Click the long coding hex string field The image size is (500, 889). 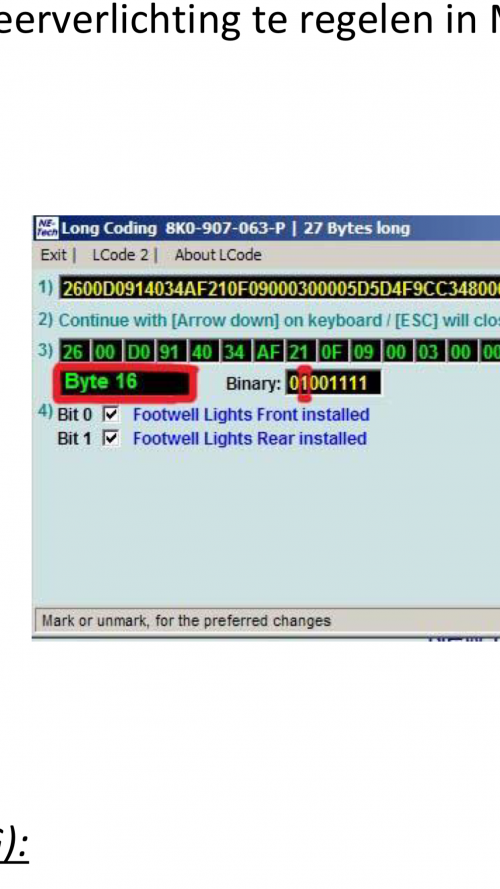coord(279,289)
